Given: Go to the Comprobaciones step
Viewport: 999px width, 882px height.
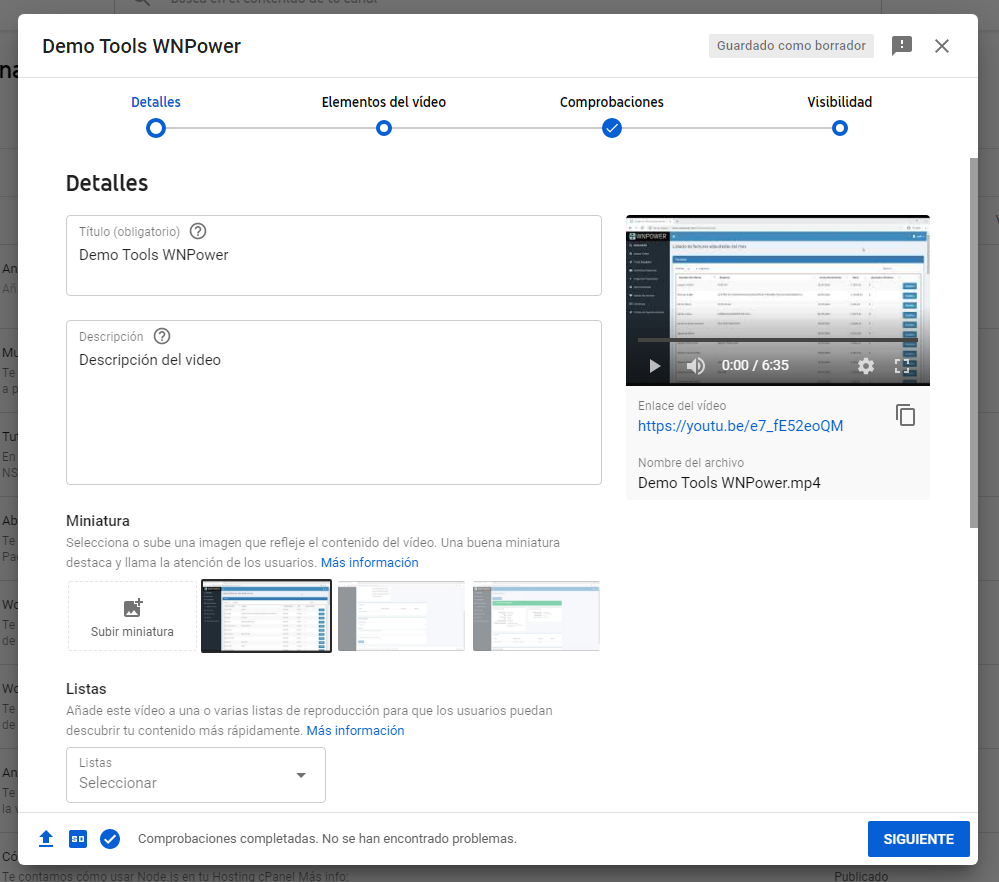Looking at the screenshot, I should (x=612, y=102).
